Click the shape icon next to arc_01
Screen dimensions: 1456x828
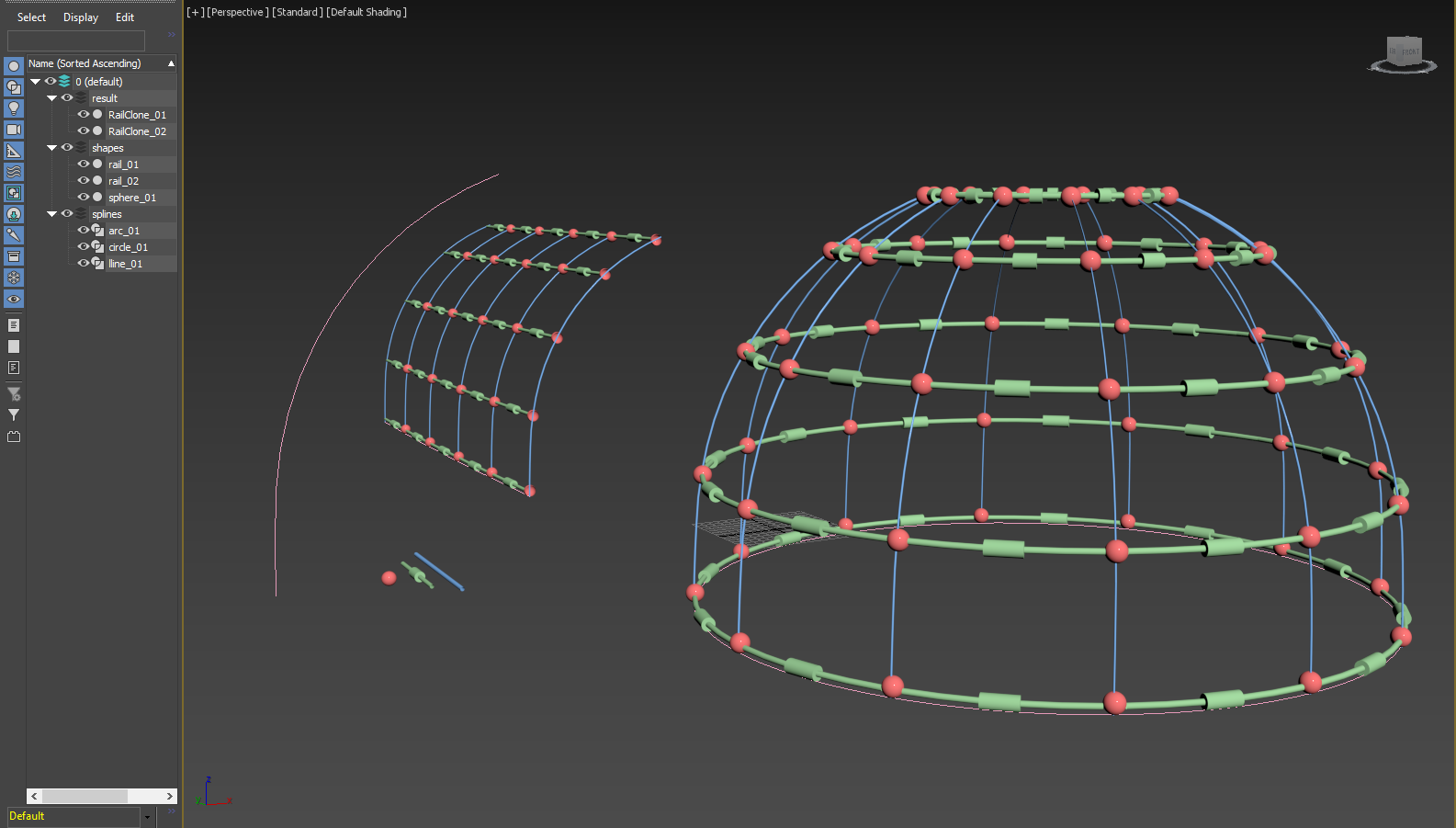click(x=97, y=231)
